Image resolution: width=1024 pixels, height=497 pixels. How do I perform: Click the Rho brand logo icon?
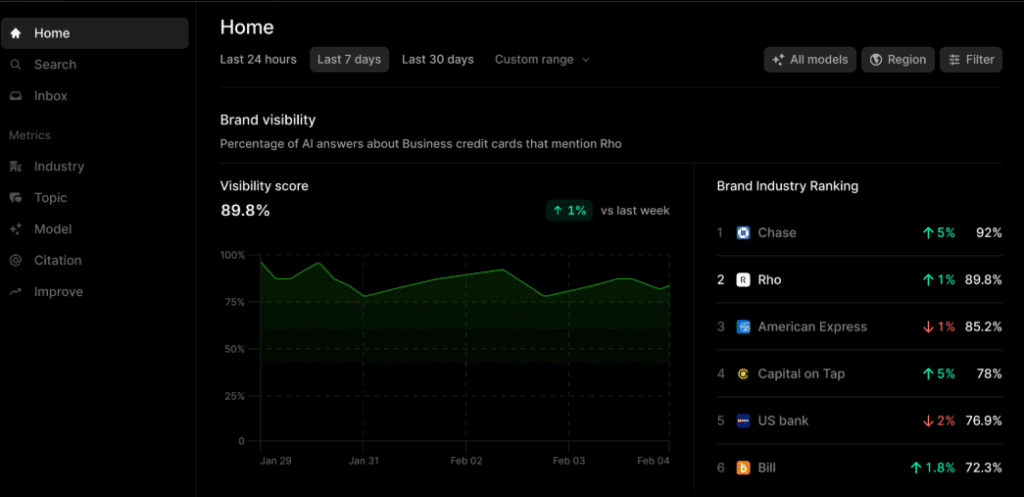pyautogui.click(x=743, y=280)
